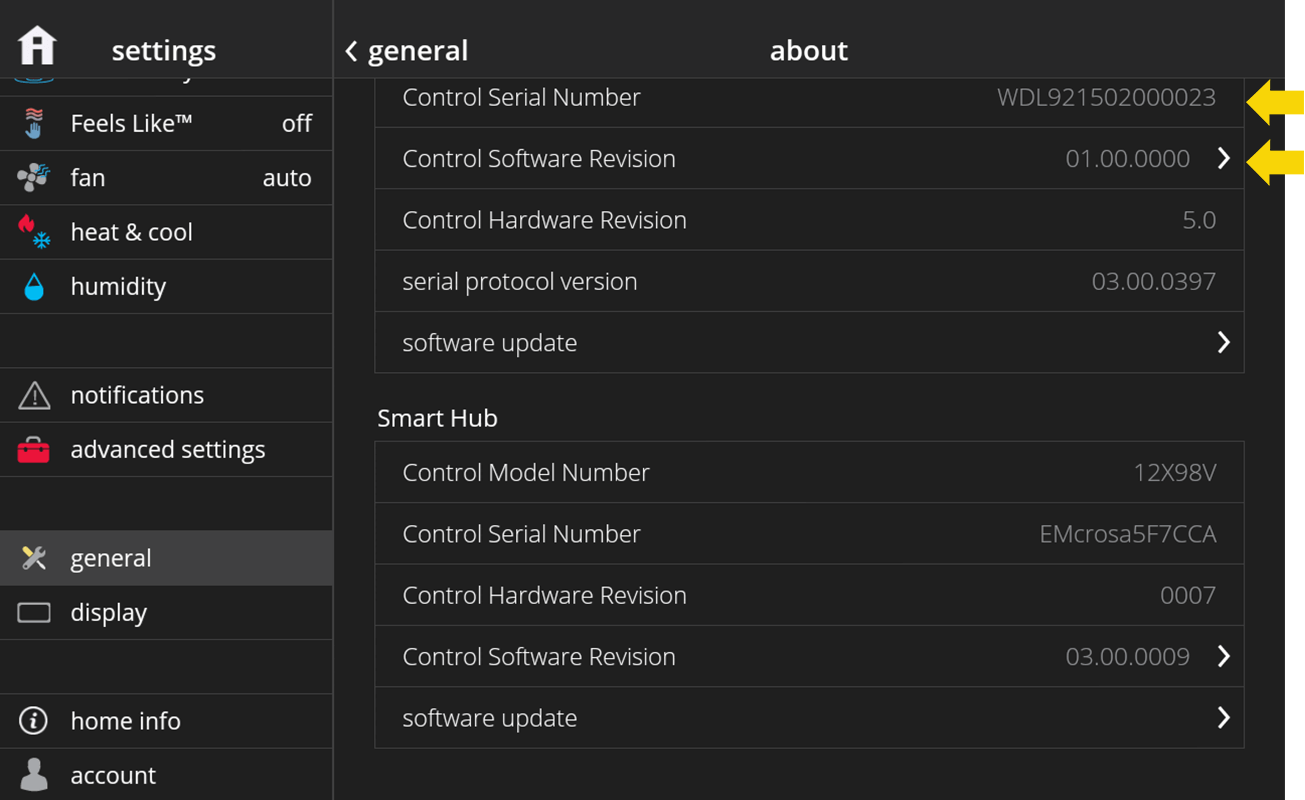Select the general menu item
Screen dimensions: 1305x800
[166, 558]
